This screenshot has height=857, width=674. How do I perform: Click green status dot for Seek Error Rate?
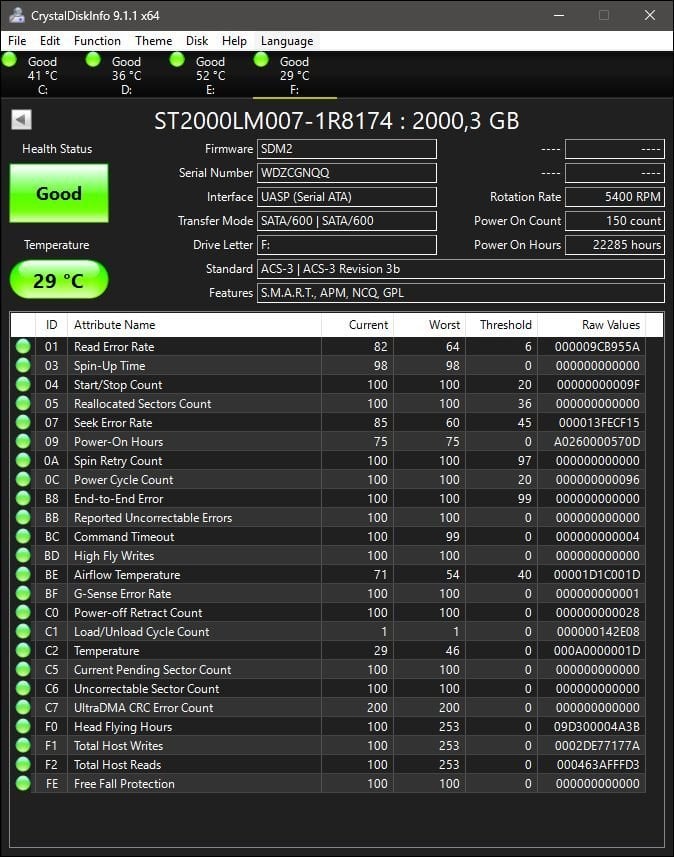(x=23, y=422)
